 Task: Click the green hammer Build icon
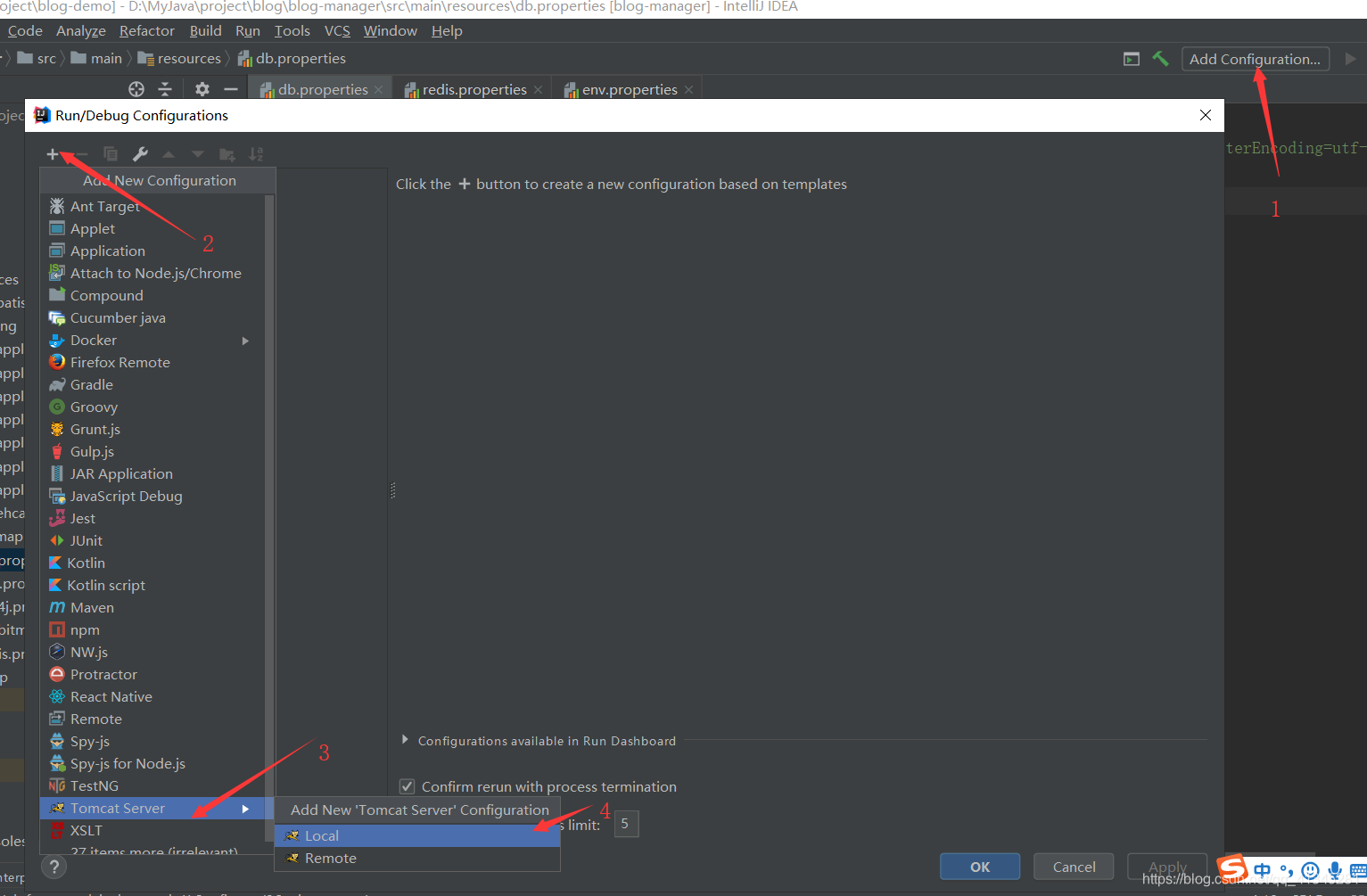click(x=1160, y=59)
